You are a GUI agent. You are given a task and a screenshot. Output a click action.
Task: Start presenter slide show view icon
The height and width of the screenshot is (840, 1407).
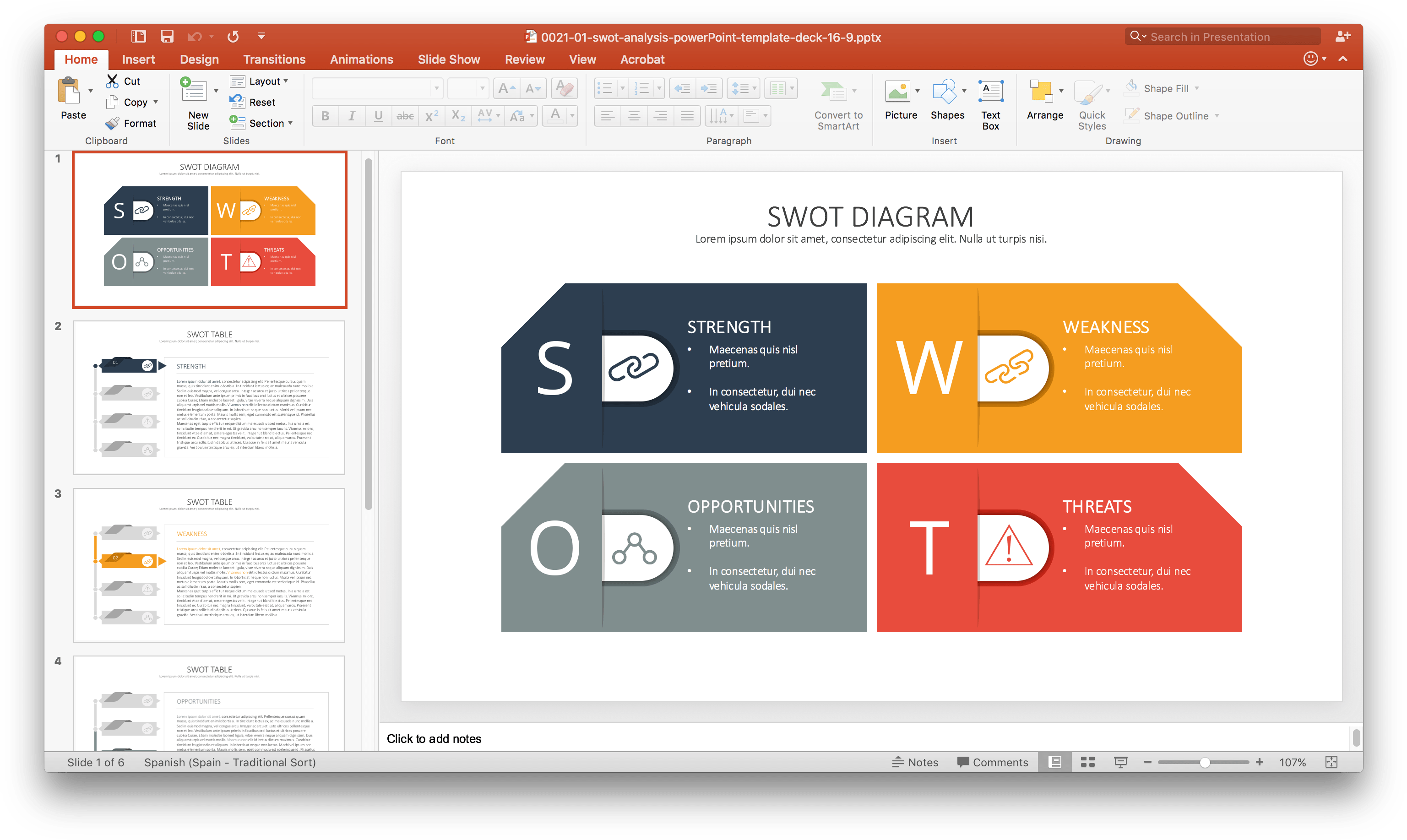tap(1120, 762)
